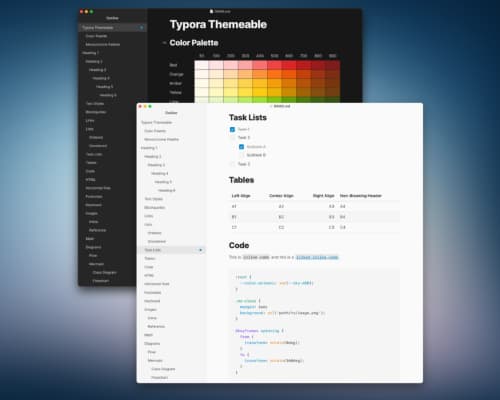
Task: Go to Horizontal Rule in dark window outline
Action: point(98,188)
